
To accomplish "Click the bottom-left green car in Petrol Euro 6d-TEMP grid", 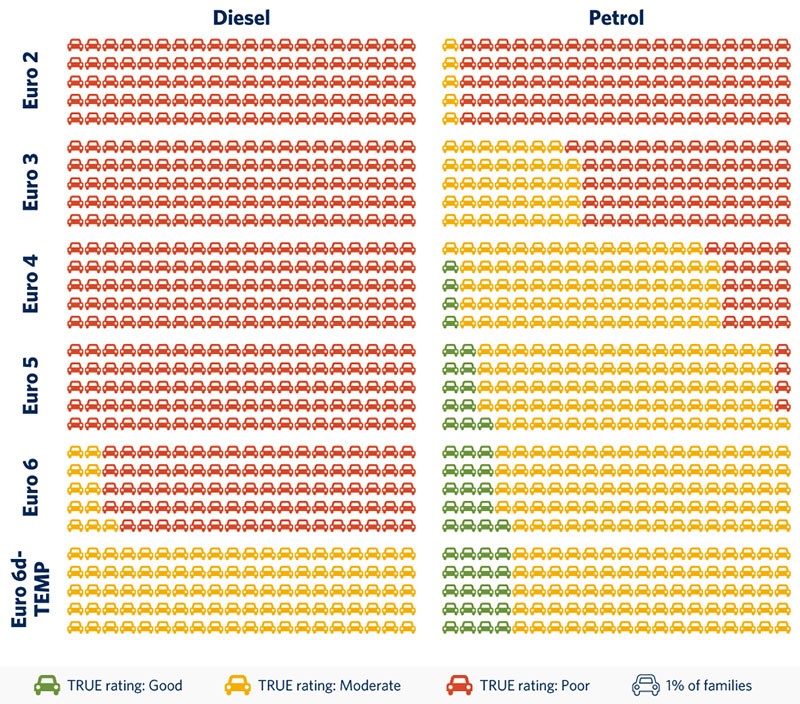I will point(451,626).
